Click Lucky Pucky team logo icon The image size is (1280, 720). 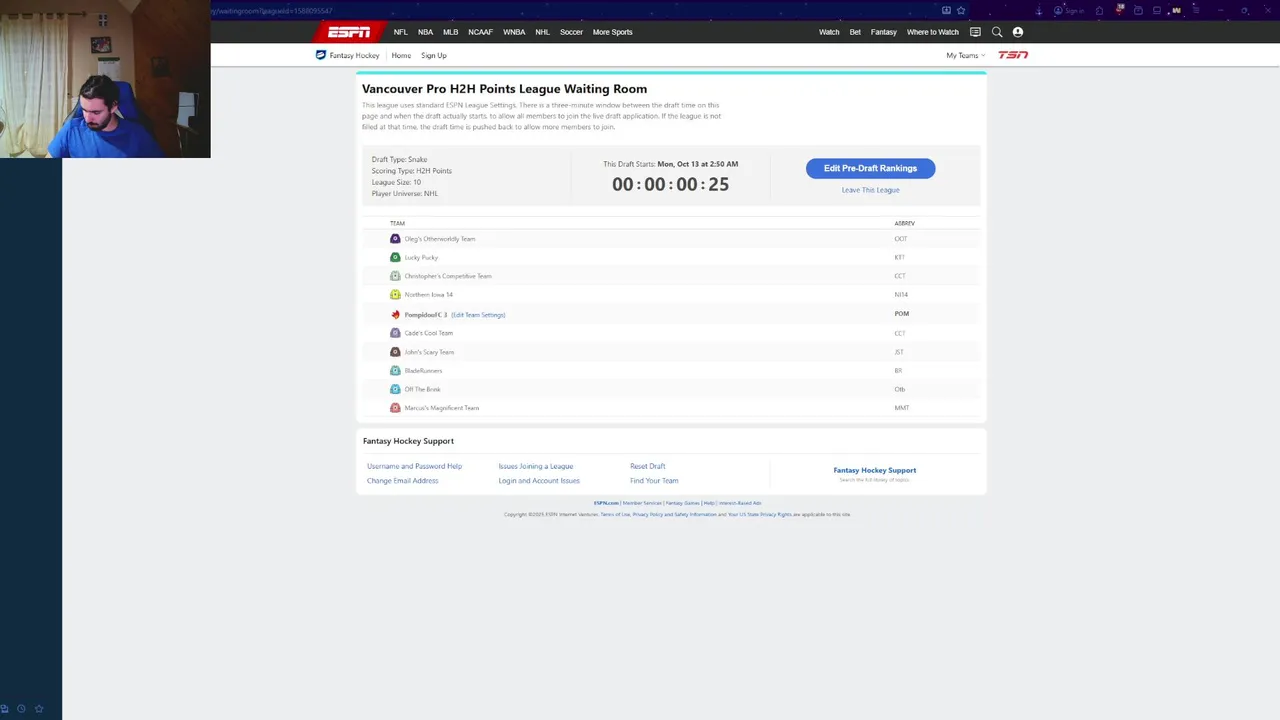[395, 257]
